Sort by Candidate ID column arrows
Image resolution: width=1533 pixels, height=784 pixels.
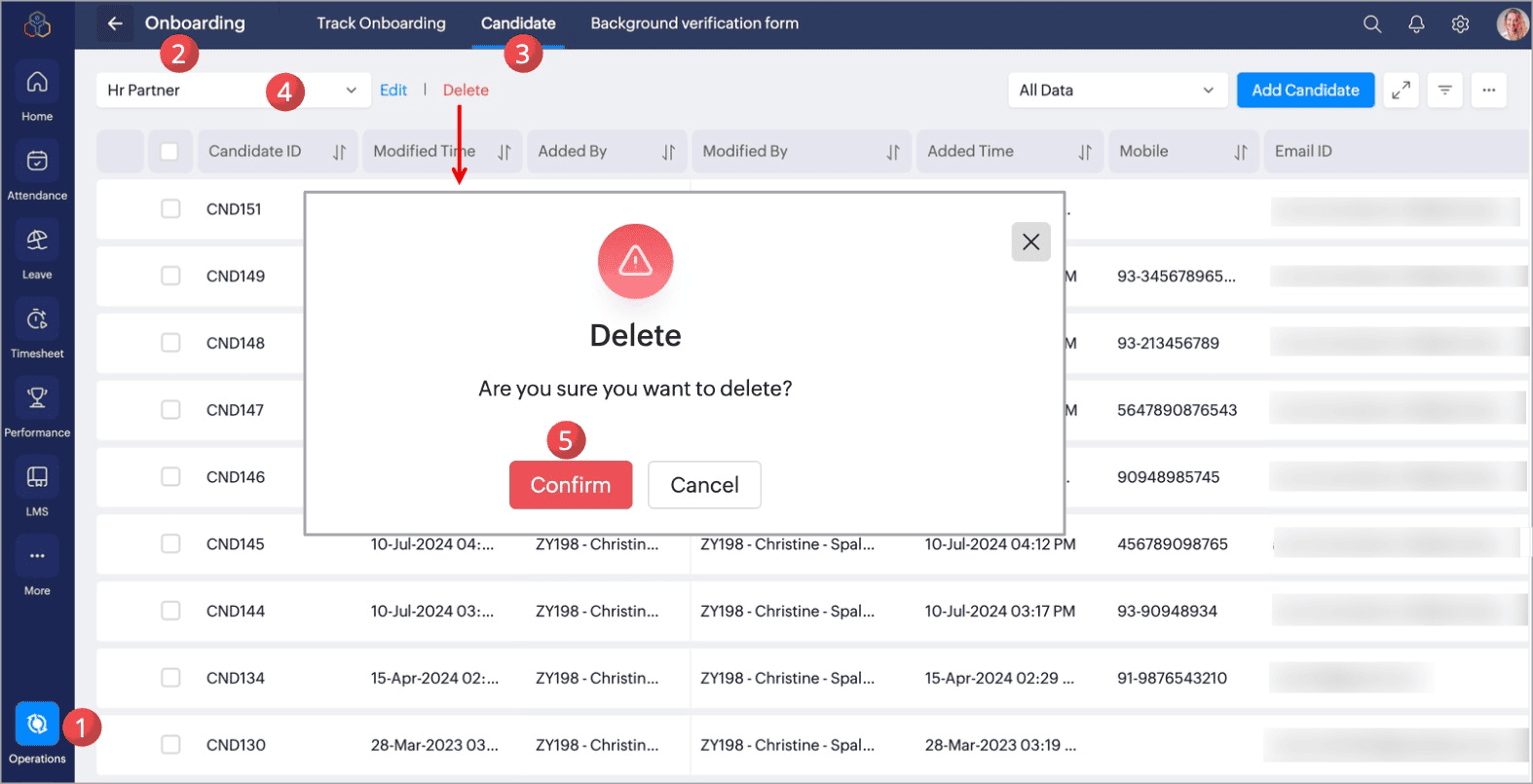[339, 153]
